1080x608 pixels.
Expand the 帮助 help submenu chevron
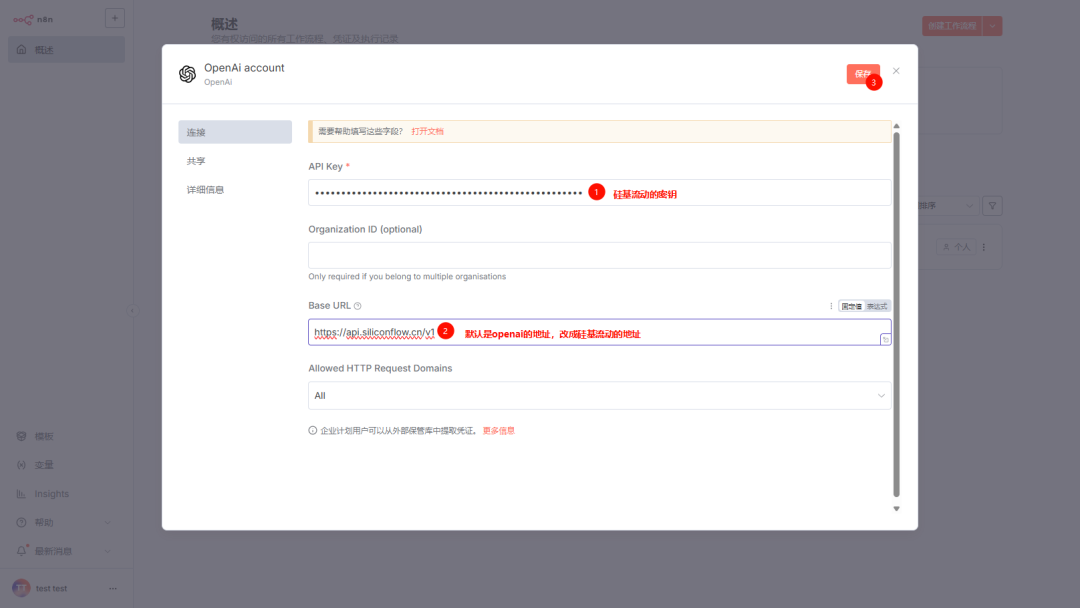[x=107, y=523]
